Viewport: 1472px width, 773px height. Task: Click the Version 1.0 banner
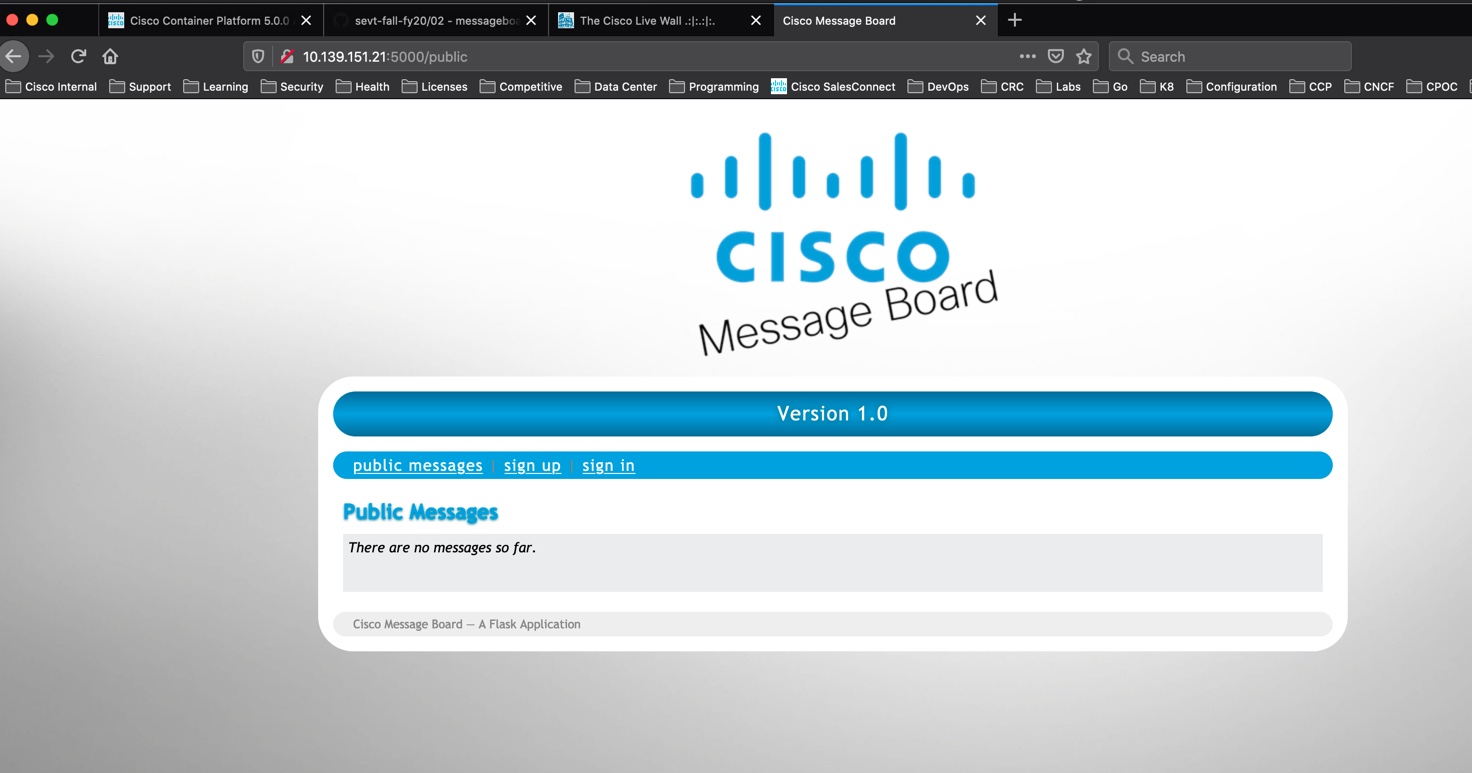(832, 414)
